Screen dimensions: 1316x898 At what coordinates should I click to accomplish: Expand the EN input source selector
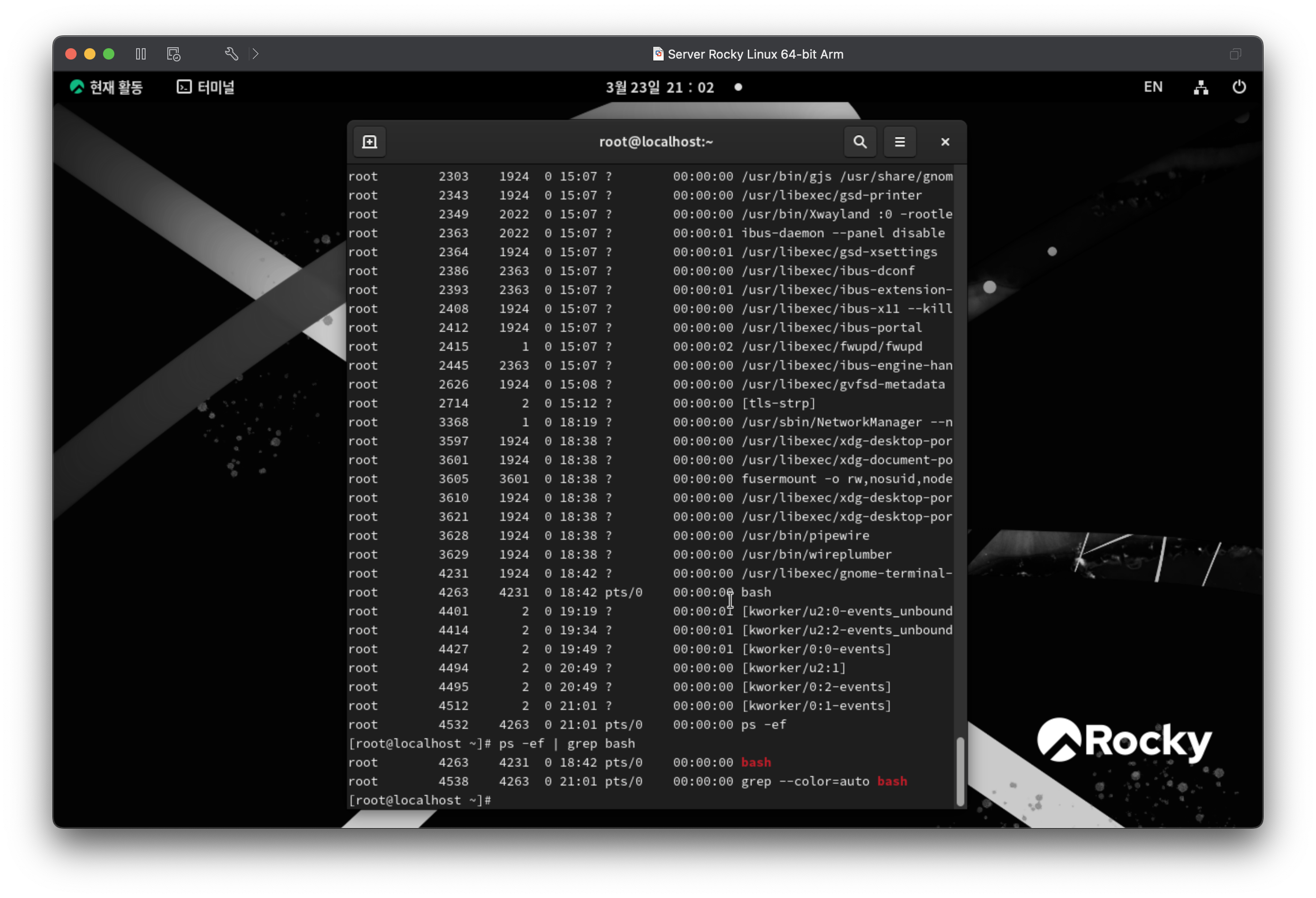1152,87
